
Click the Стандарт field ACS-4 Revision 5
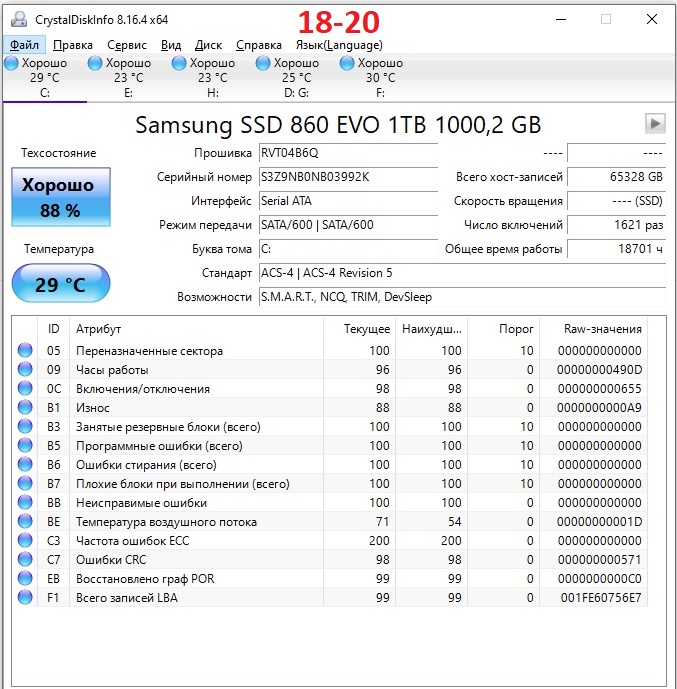click(x=462, y=273)
